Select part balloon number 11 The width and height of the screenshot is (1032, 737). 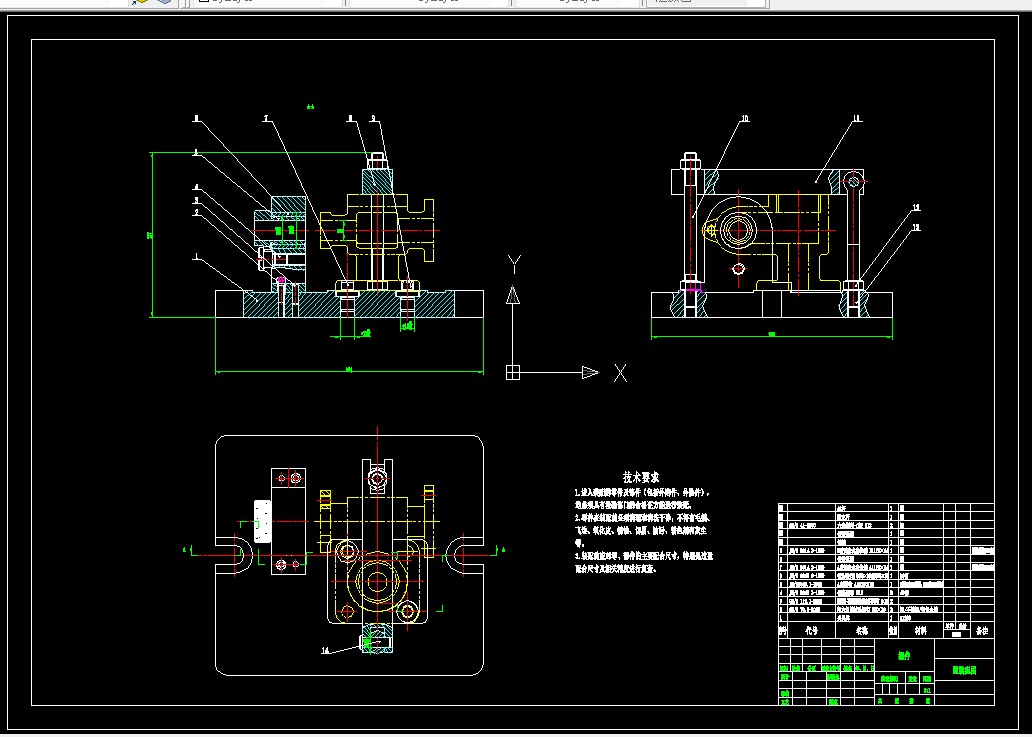[856, 119]
